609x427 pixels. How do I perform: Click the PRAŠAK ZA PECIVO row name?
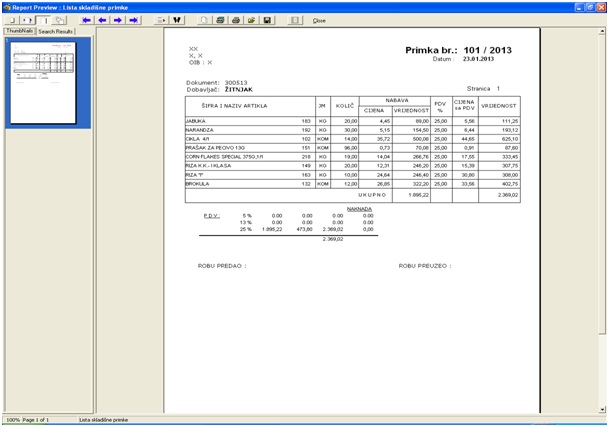[x=215, y=148]
